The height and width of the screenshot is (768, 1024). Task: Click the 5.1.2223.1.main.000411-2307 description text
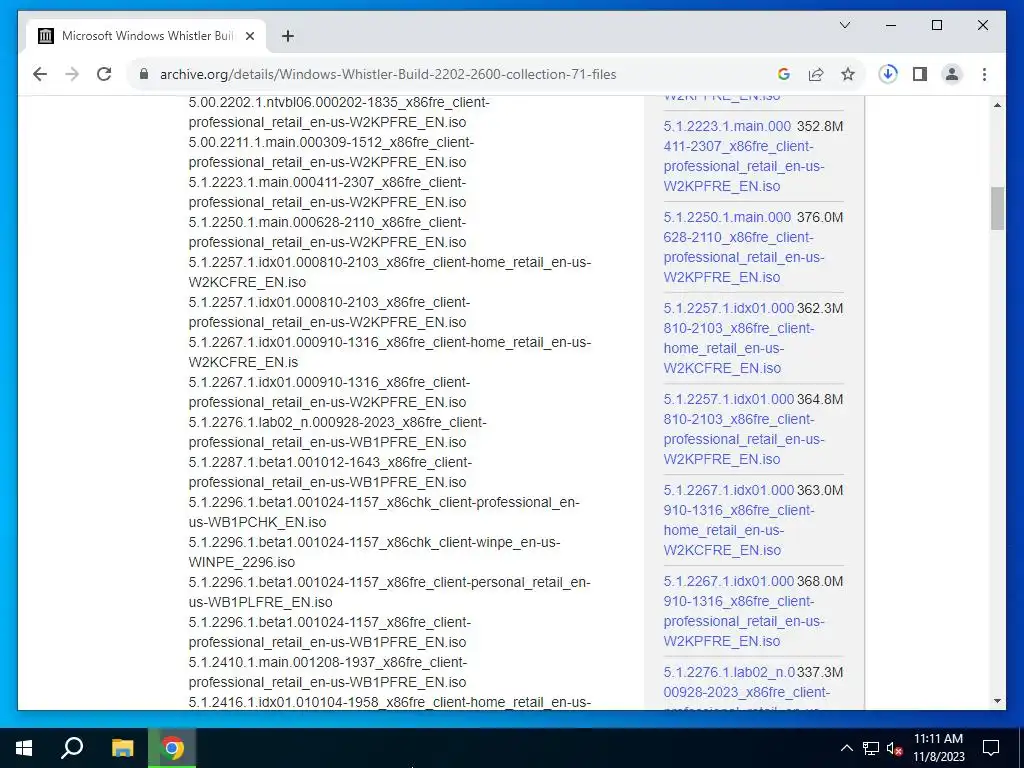tap(327, 192)
